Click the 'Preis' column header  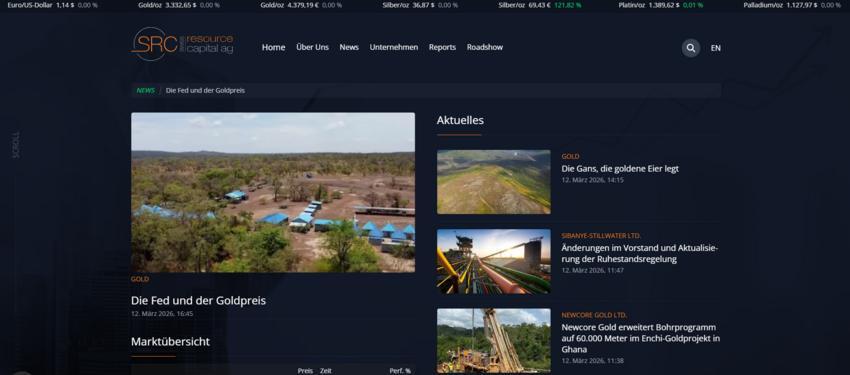coord(305,371)
